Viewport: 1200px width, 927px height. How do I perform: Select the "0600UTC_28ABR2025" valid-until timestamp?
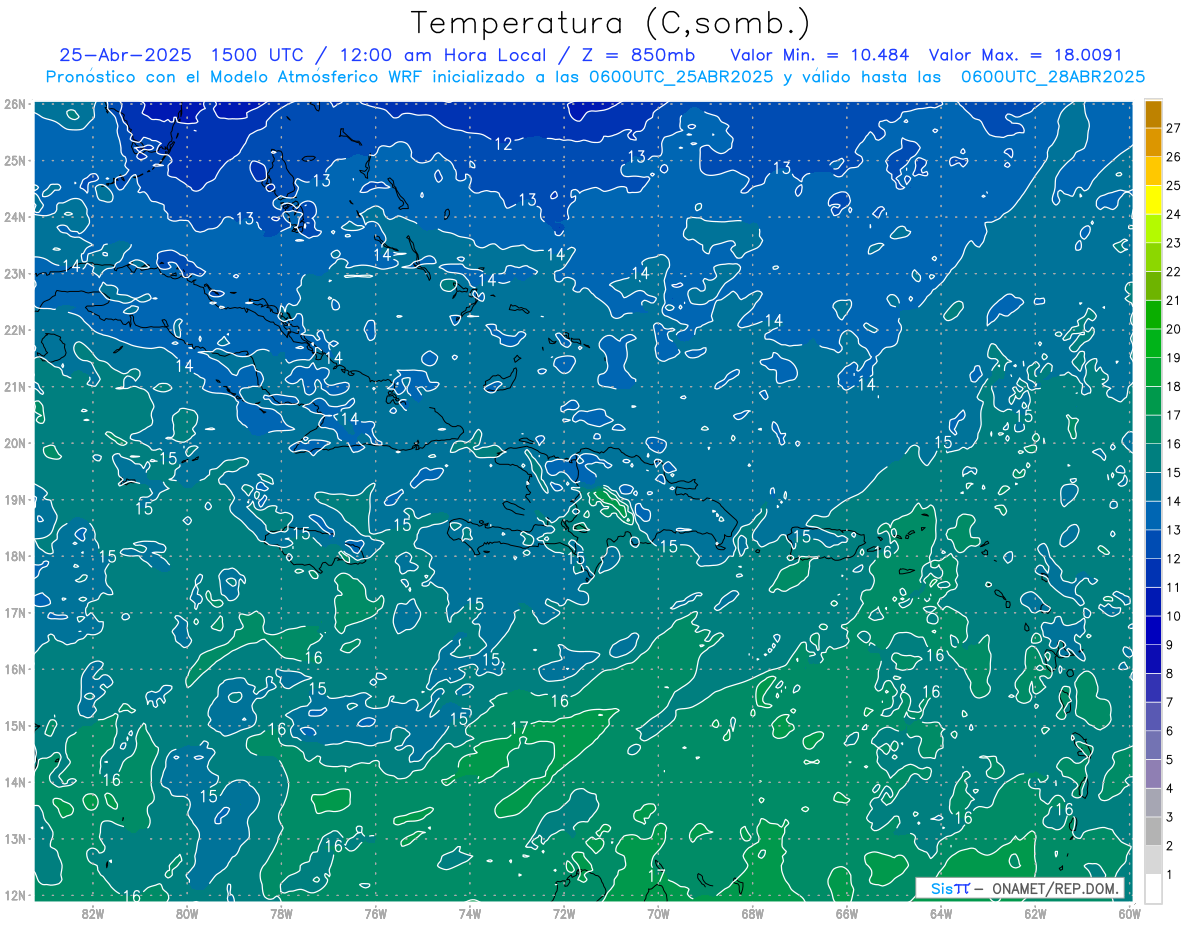coord(1052,77)
